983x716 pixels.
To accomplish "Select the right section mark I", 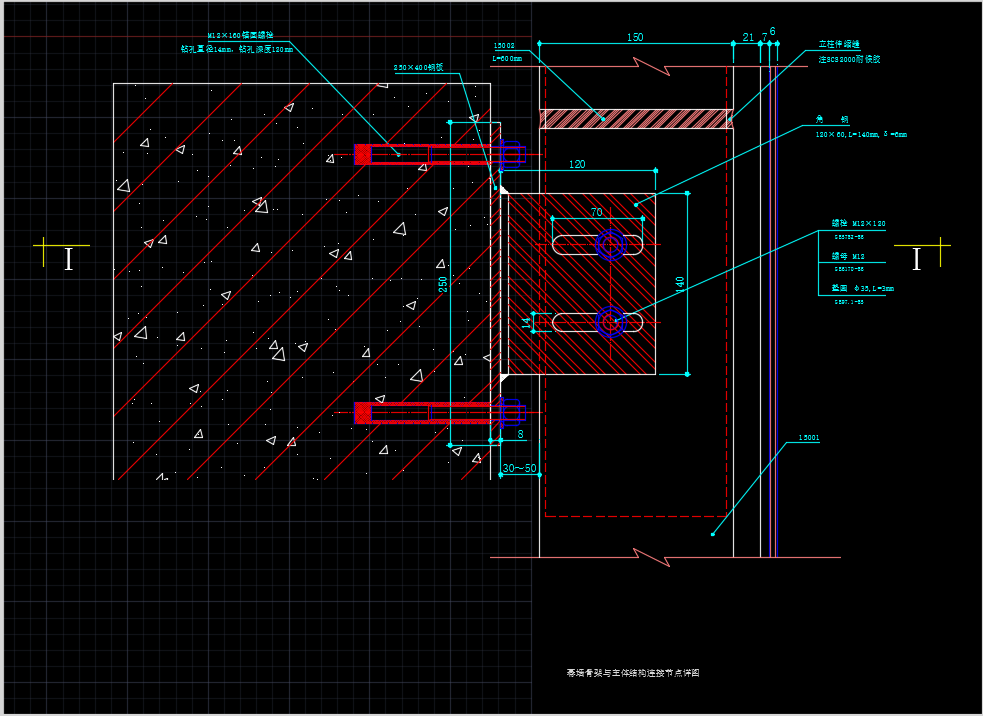I will pos(916,259).
